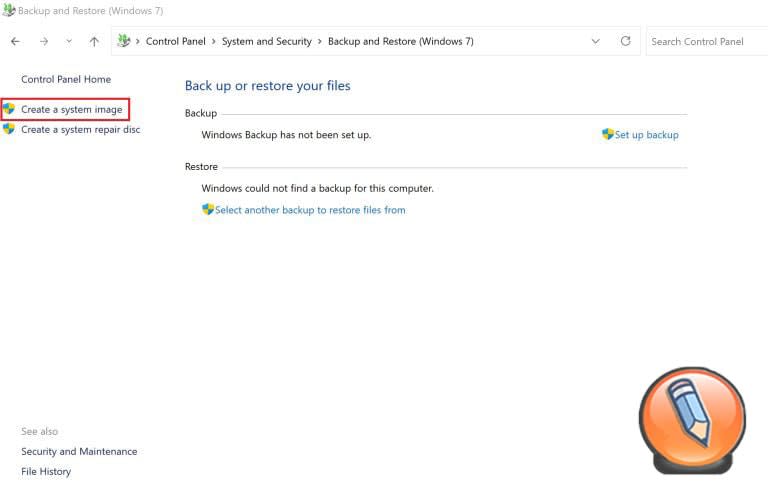
Task: Open Security and Maintenance
Action: [79, 452]
